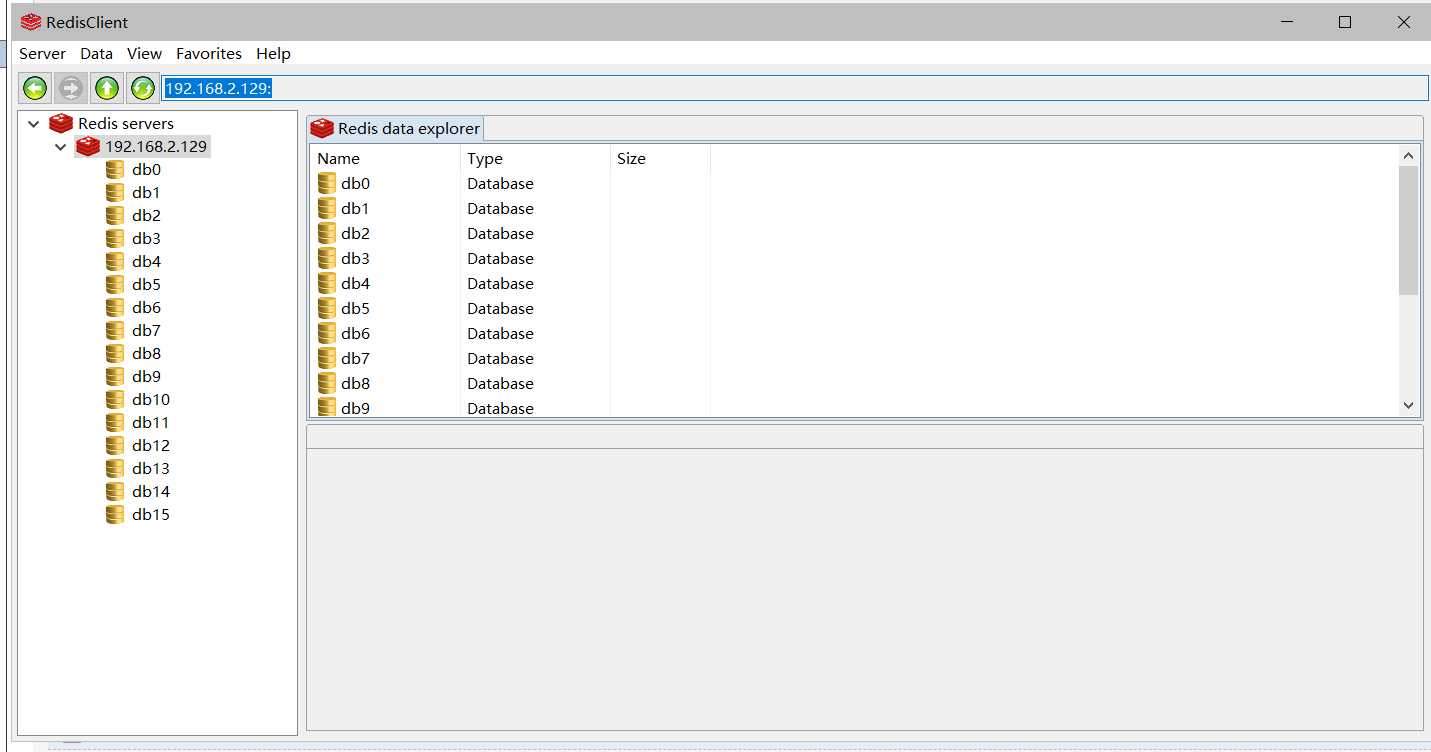
Task: Click the Redis servers root icon in tree
Action: click(61, 123)
